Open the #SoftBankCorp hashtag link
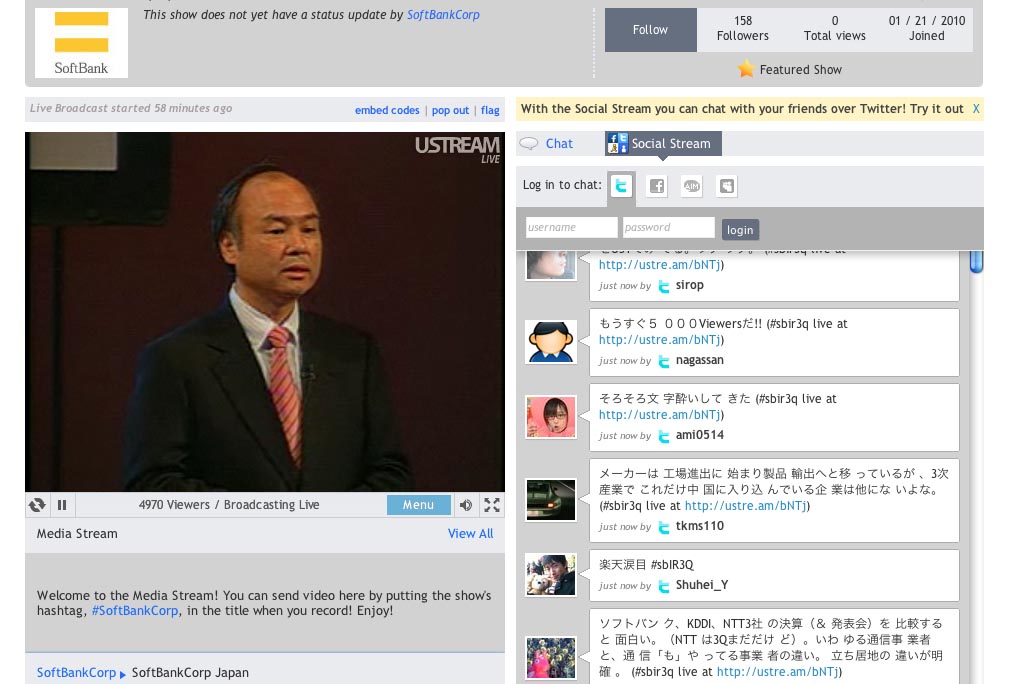Screen dimensions: 1010x684 click(135, 611)
